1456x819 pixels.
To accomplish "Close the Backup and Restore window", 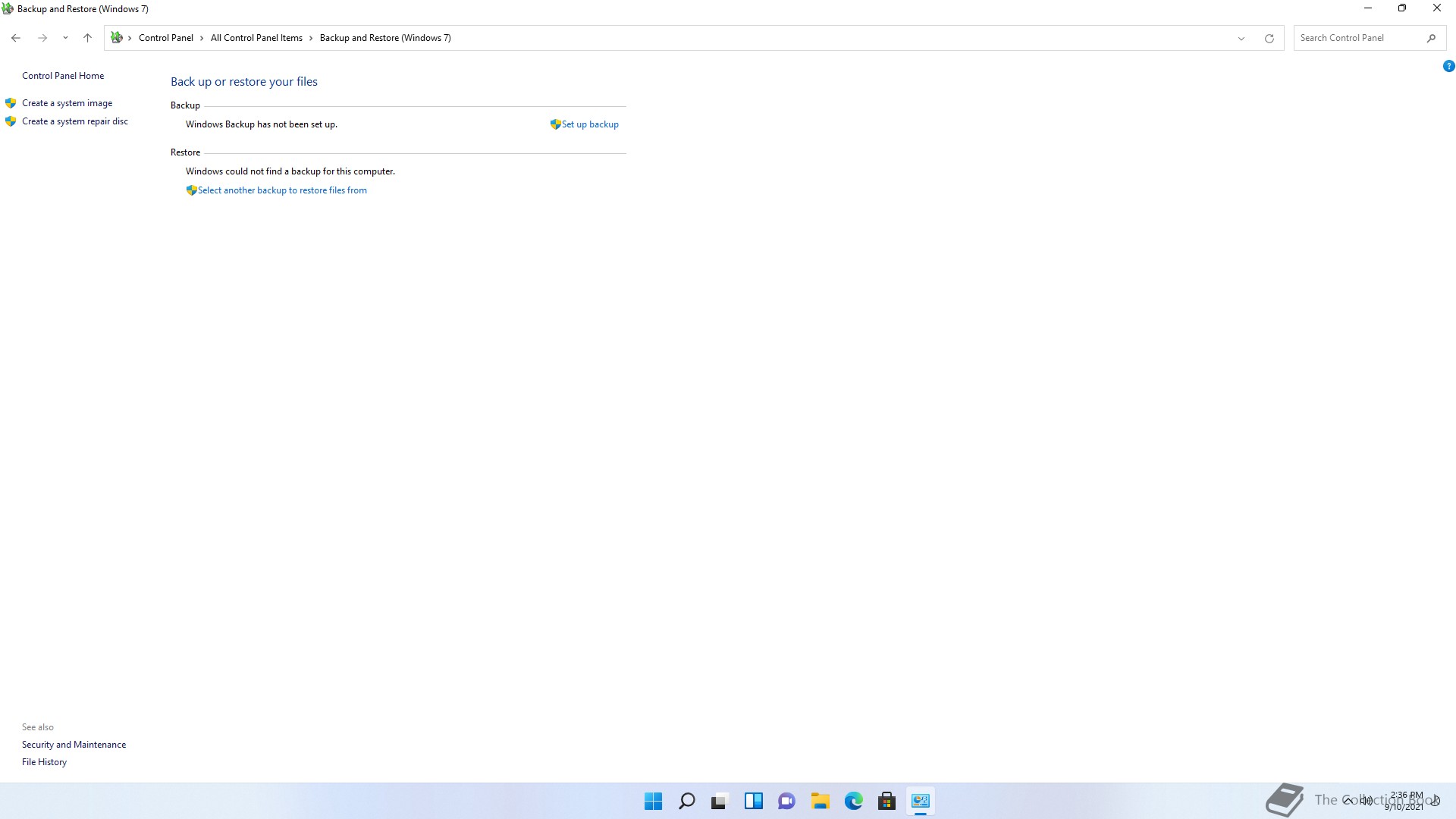I will point(1436,8).
